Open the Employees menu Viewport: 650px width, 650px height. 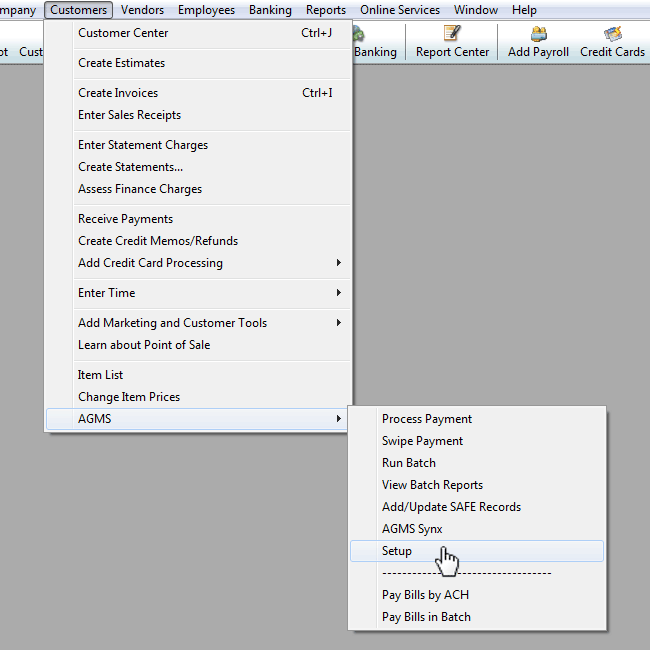click(206, 10)
